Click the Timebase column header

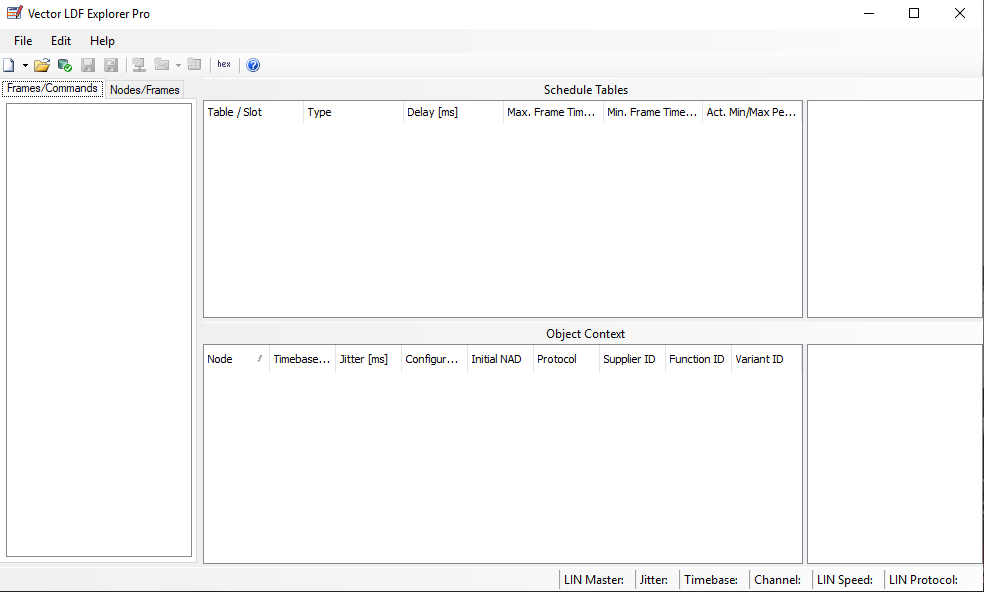tap(302, 359)
